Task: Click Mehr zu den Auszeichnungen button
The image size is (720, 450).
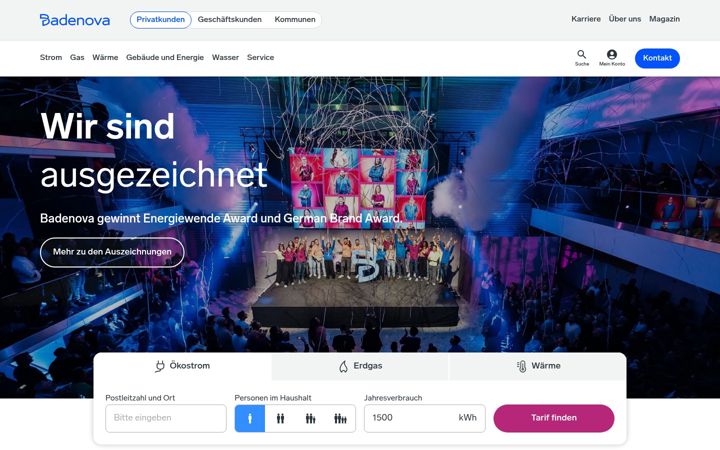Action: 112,252
